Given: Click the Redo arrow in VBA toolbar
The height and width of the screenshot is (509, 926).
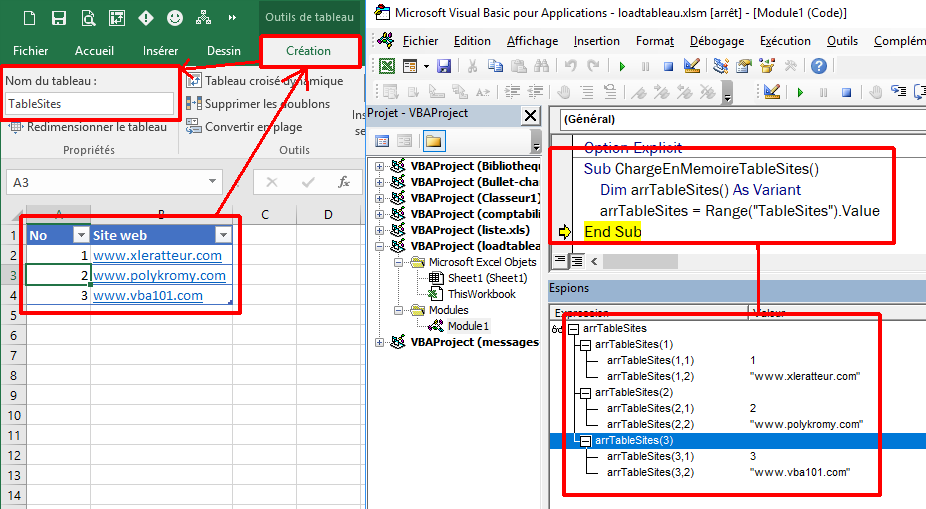Looking at the screenshot, I should pyautogui.click(x=593, y=66).
